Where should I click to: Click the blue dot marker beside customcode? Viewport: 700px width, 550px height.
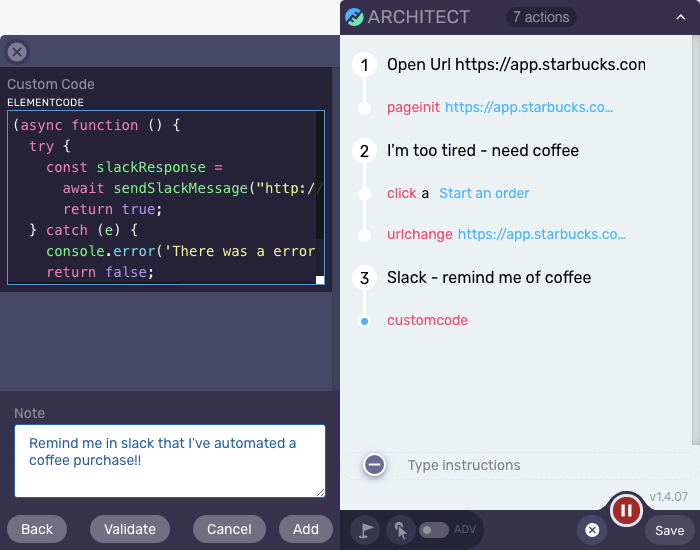tap(364, 321)
